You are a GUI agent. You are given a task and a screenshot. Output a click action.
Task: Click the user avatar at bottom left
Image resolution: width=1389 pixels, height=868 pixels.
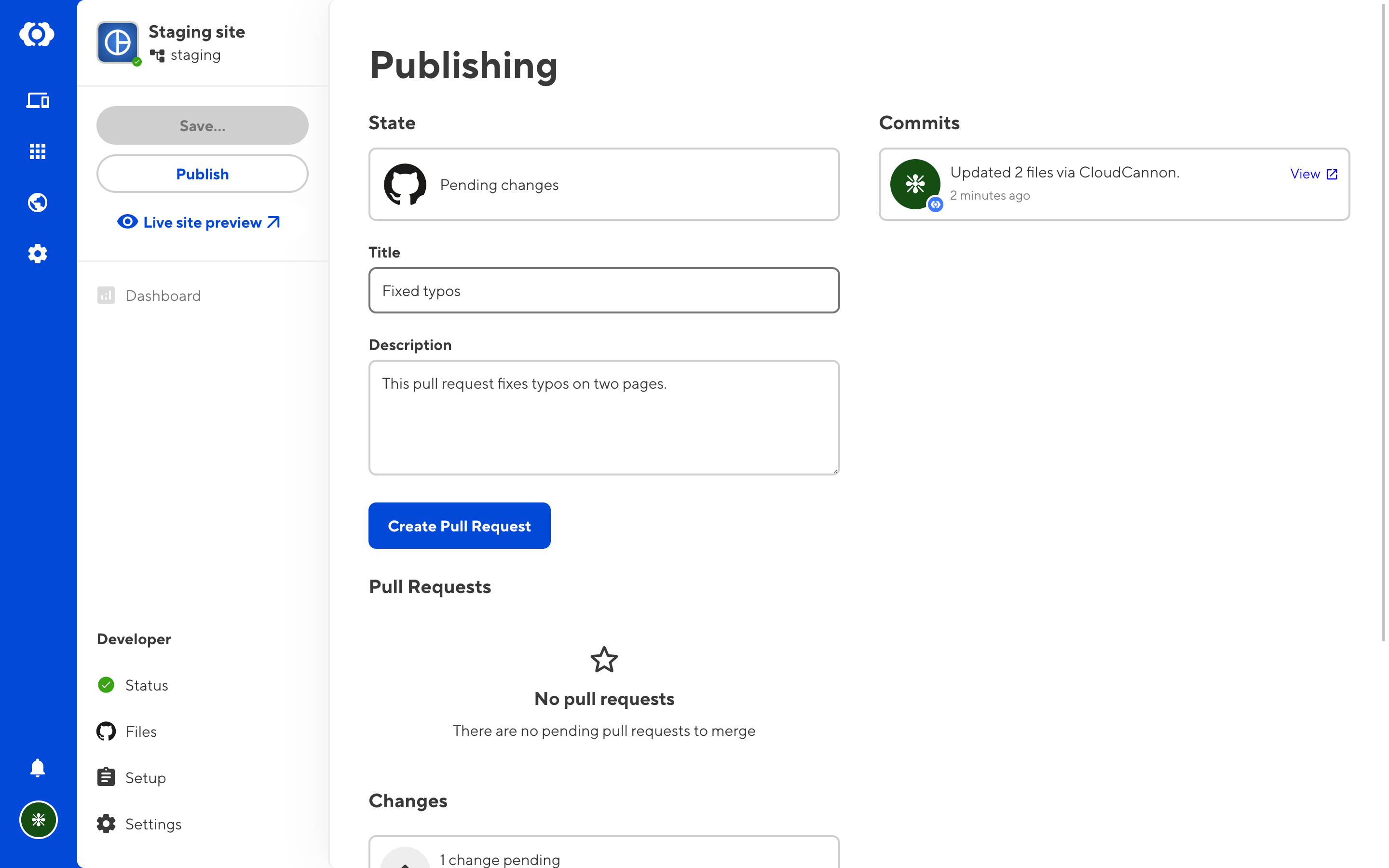(x=39, y=819)
